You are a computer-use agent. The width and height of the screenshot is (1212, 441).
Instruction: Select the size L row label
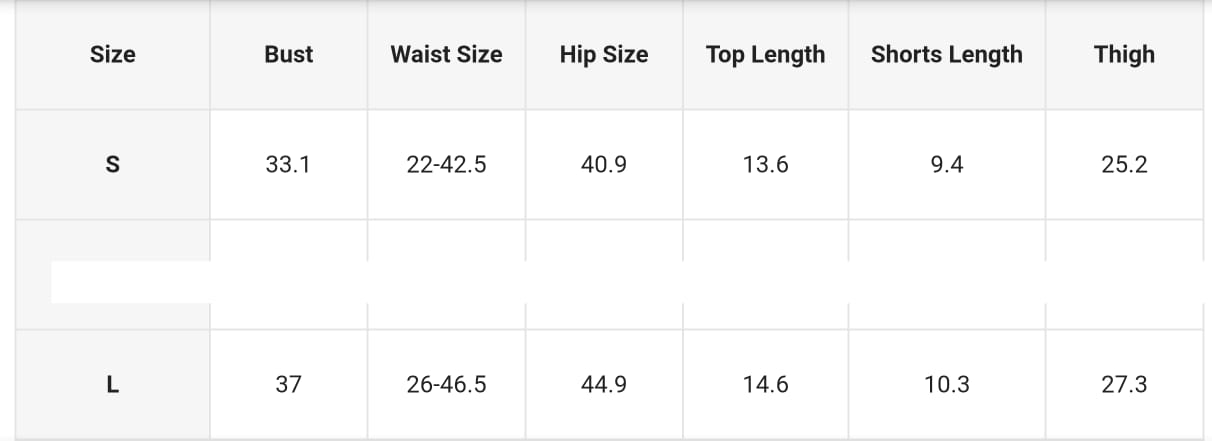point(112,384)
